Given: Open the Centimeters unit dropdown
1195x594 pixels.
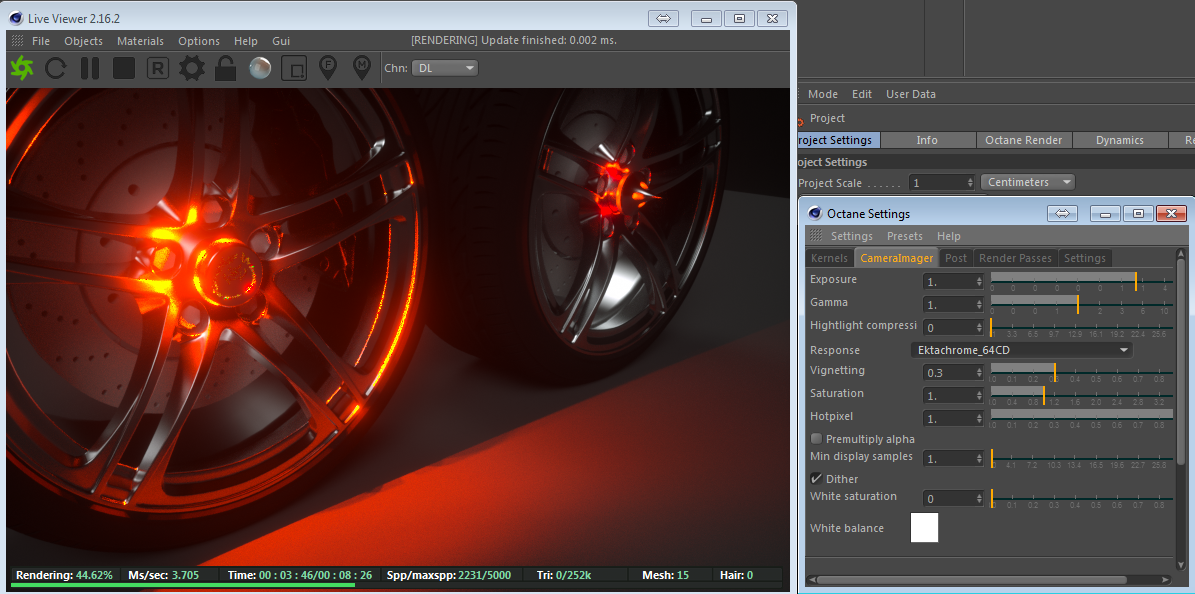Looking at the screenshot, I should tap(1027, 182).
